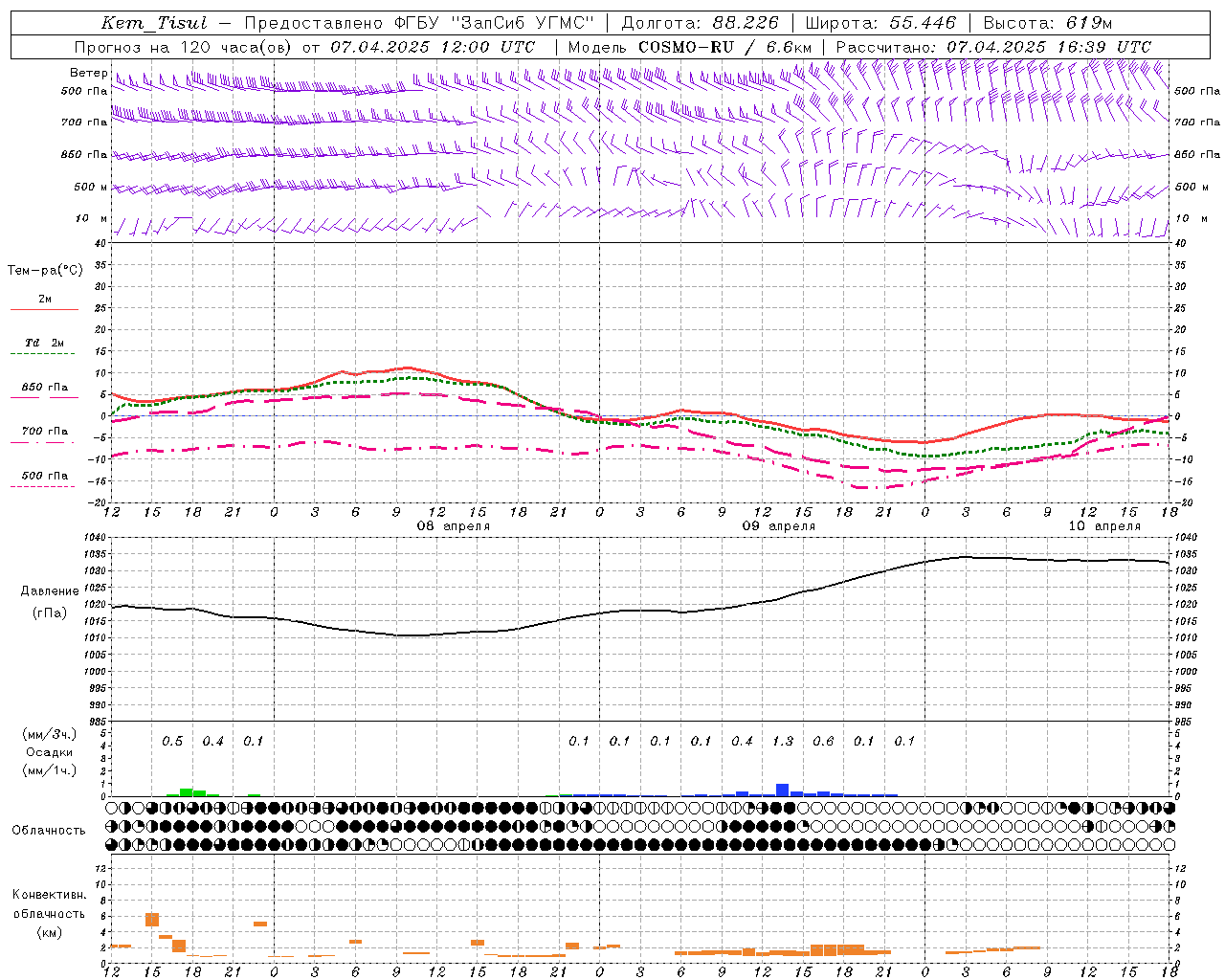
Task: Click the (мм/1ч.) unit label
Action: click(x=49, y=770)
